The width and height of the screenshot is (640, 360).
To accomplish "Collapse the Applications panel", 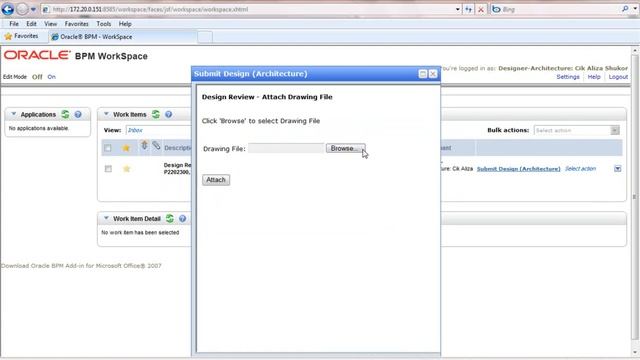I will (x=13, y=114).
